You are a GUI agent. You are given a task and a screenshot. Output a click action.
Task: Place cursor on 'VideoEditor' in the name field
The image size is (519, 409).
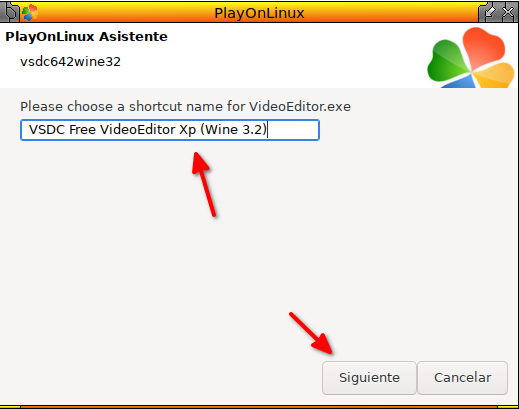[138, 130]
